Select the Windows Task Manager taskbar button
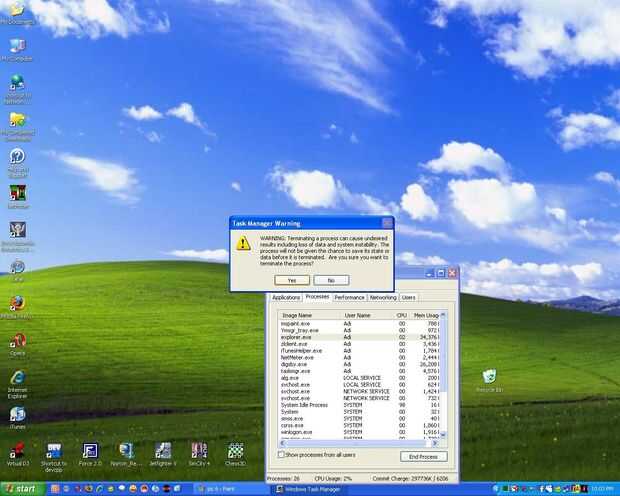This screenshot has height=496, width=620. (308, 489)
